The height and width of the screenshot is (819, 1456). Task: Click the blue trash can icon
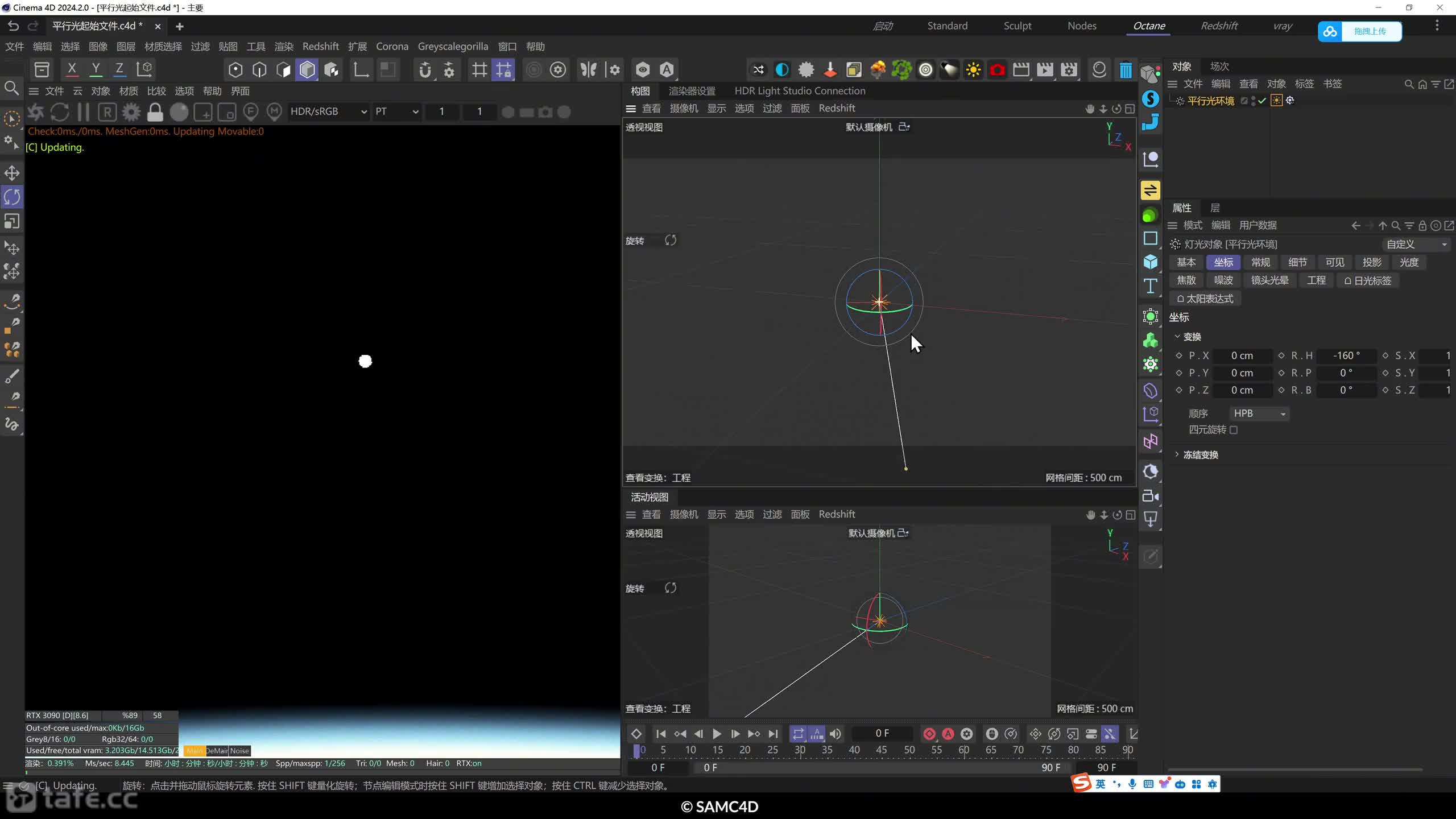[1125, 70]
